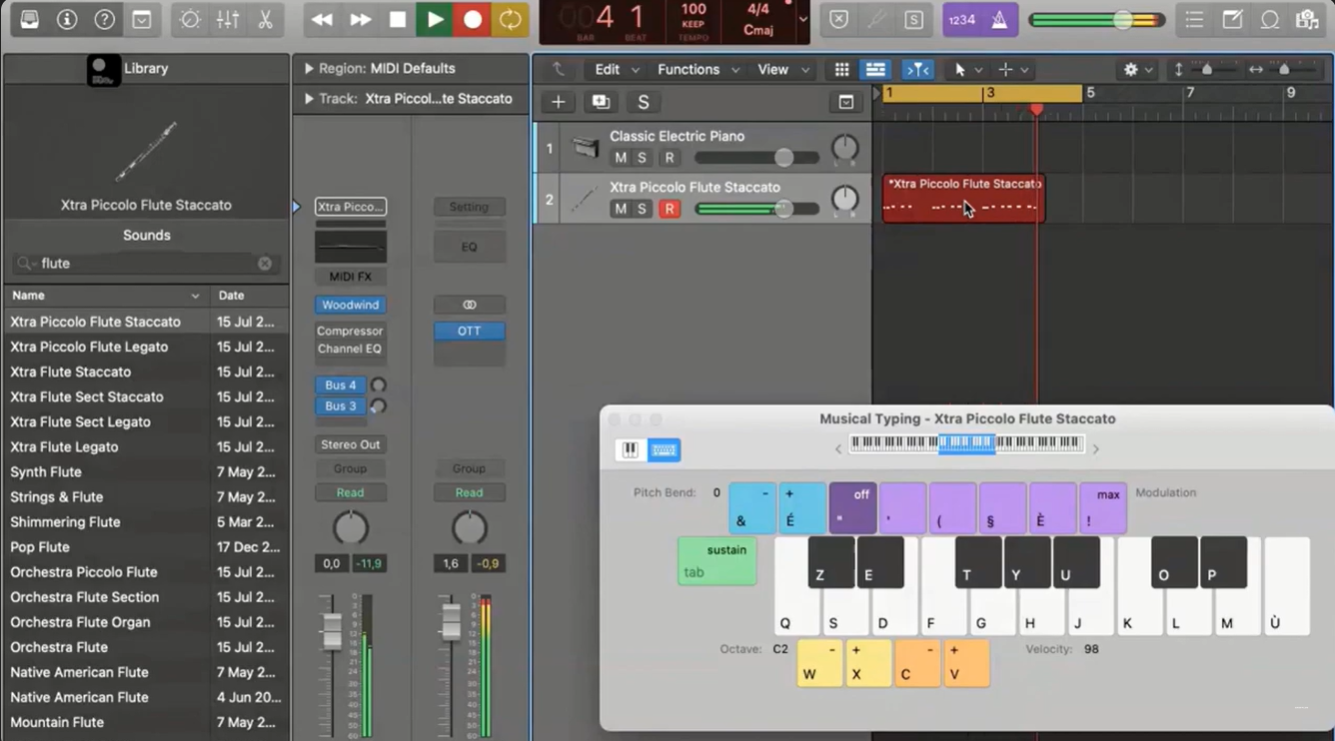Image resolution: width=1335 pixels, height=741 pixels.
Task: Open the Mixer from the control bar
Action: click(227, 20)
